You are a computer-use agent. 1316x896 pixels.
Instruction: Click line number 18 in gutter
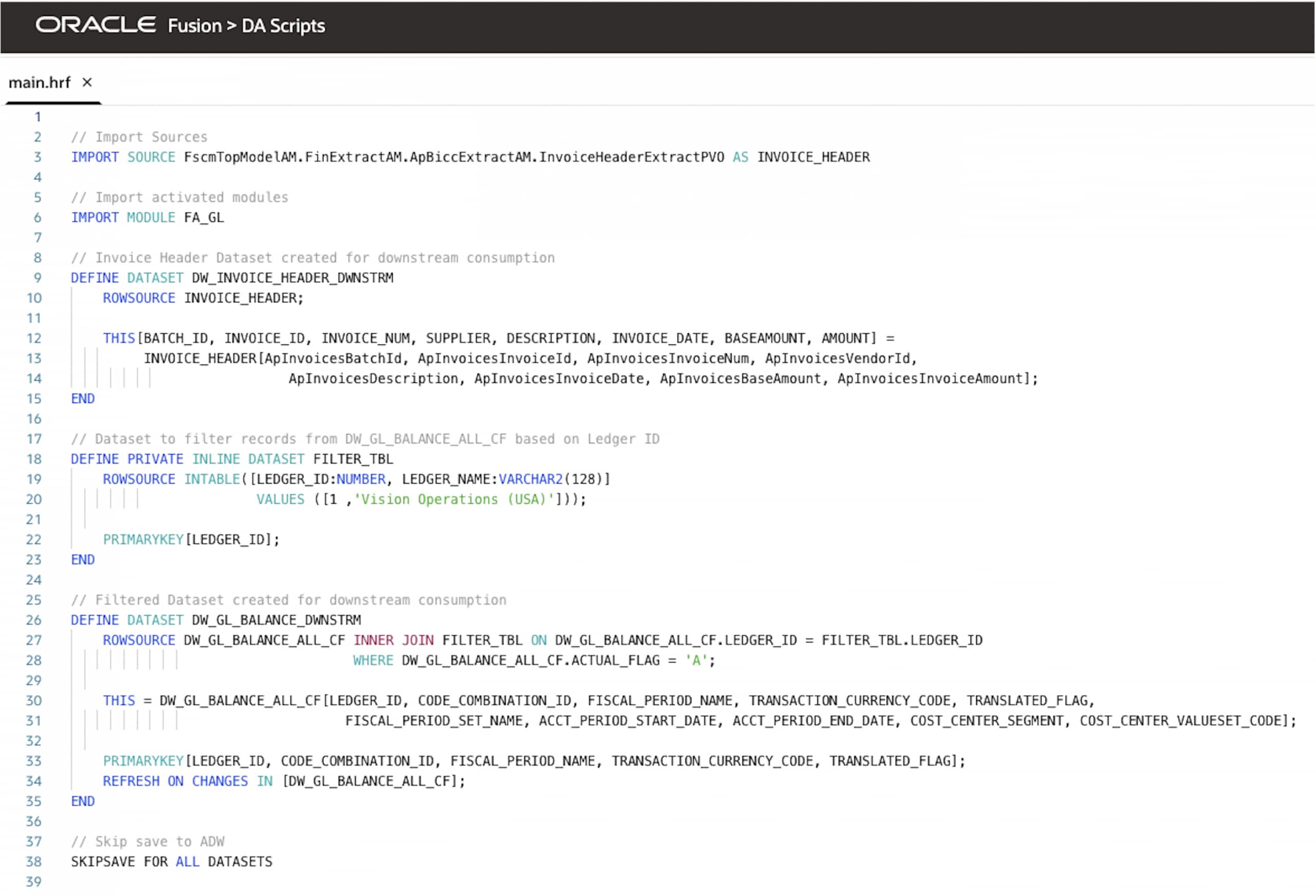pos(34,460)
